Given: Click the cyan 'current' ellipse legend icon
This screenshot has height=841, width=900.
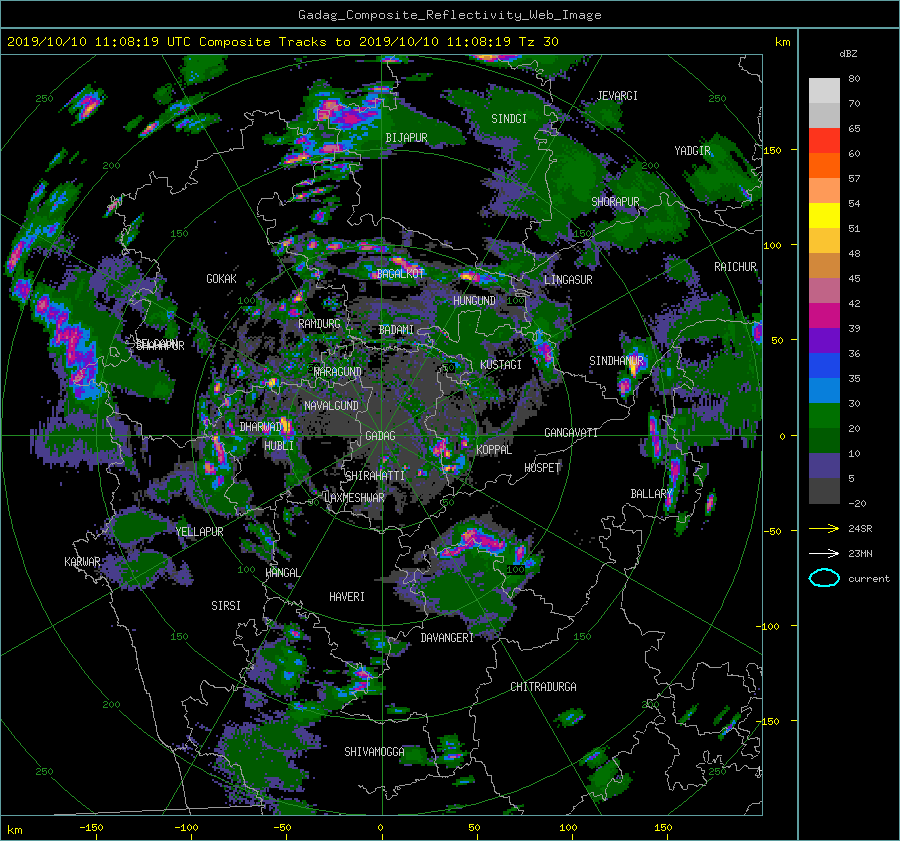Looking at the screenshot, I should click(824, 578).
